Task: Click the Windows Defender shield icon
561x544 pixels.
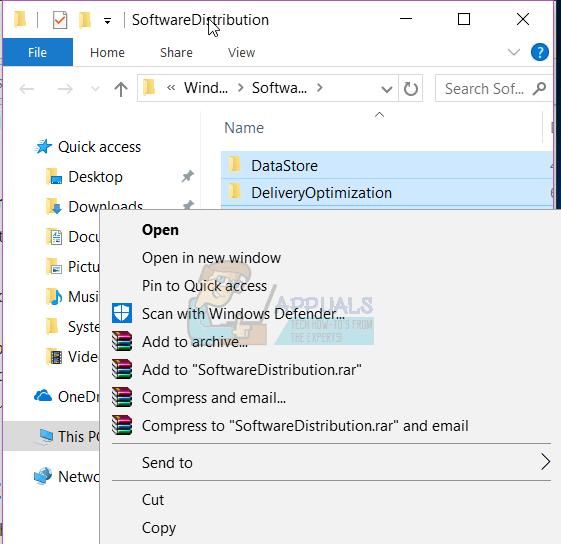Action: pos(122,313)
